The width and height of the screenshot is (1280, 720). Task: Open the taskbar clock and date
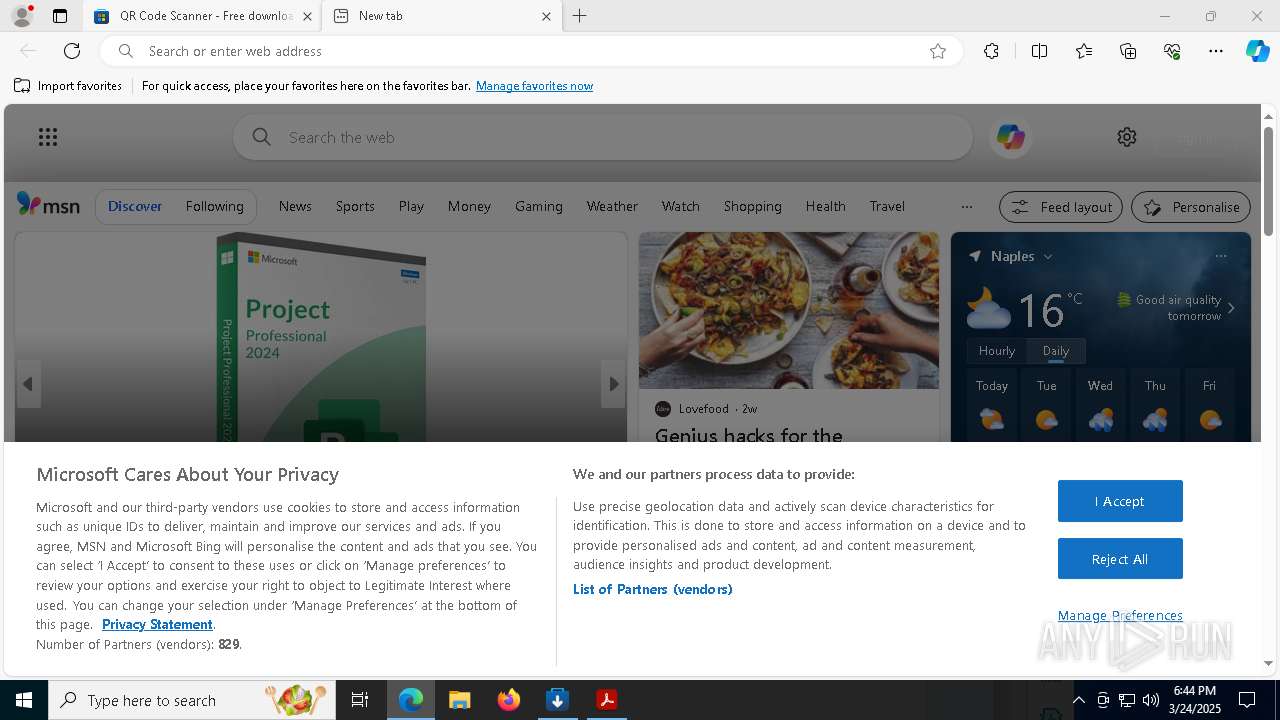(1194, 700)
